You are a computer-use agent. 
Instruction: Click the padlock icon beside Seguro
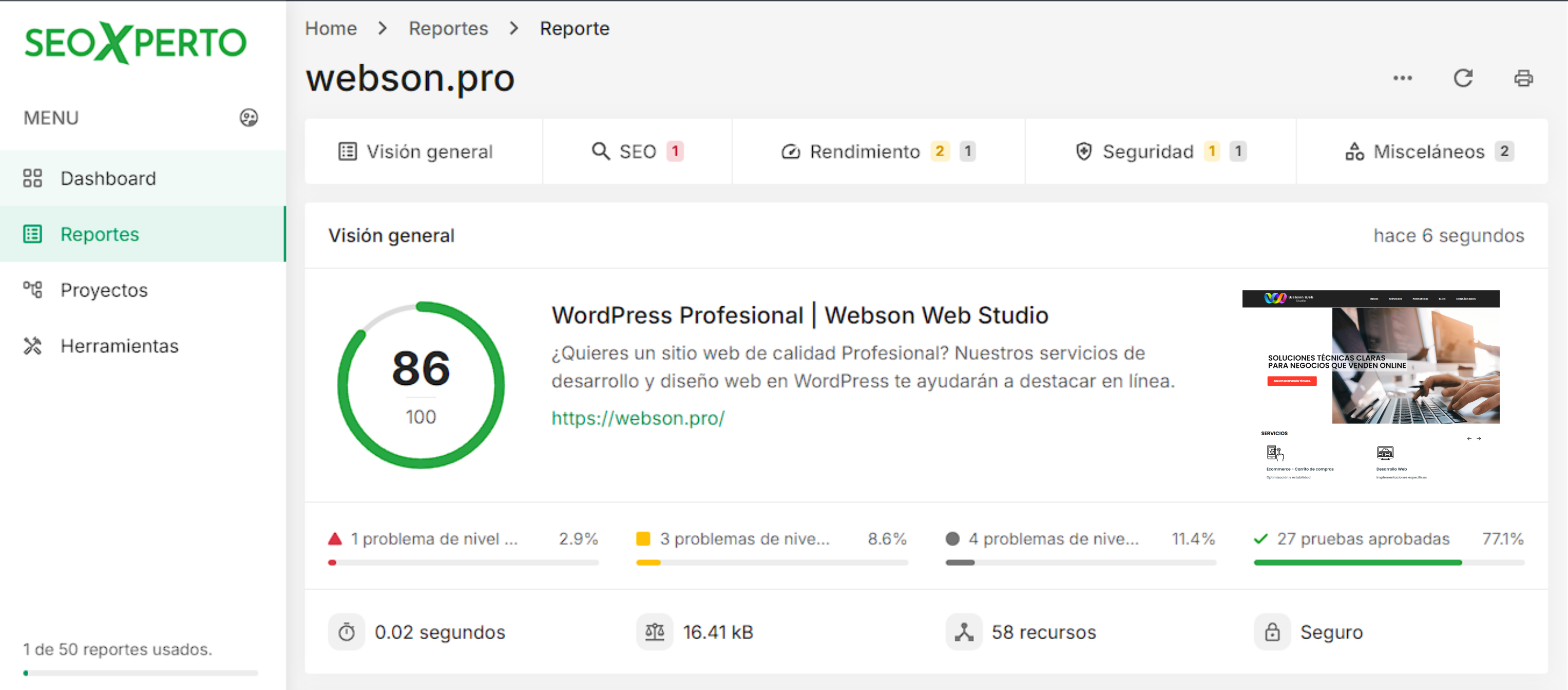1272,632
